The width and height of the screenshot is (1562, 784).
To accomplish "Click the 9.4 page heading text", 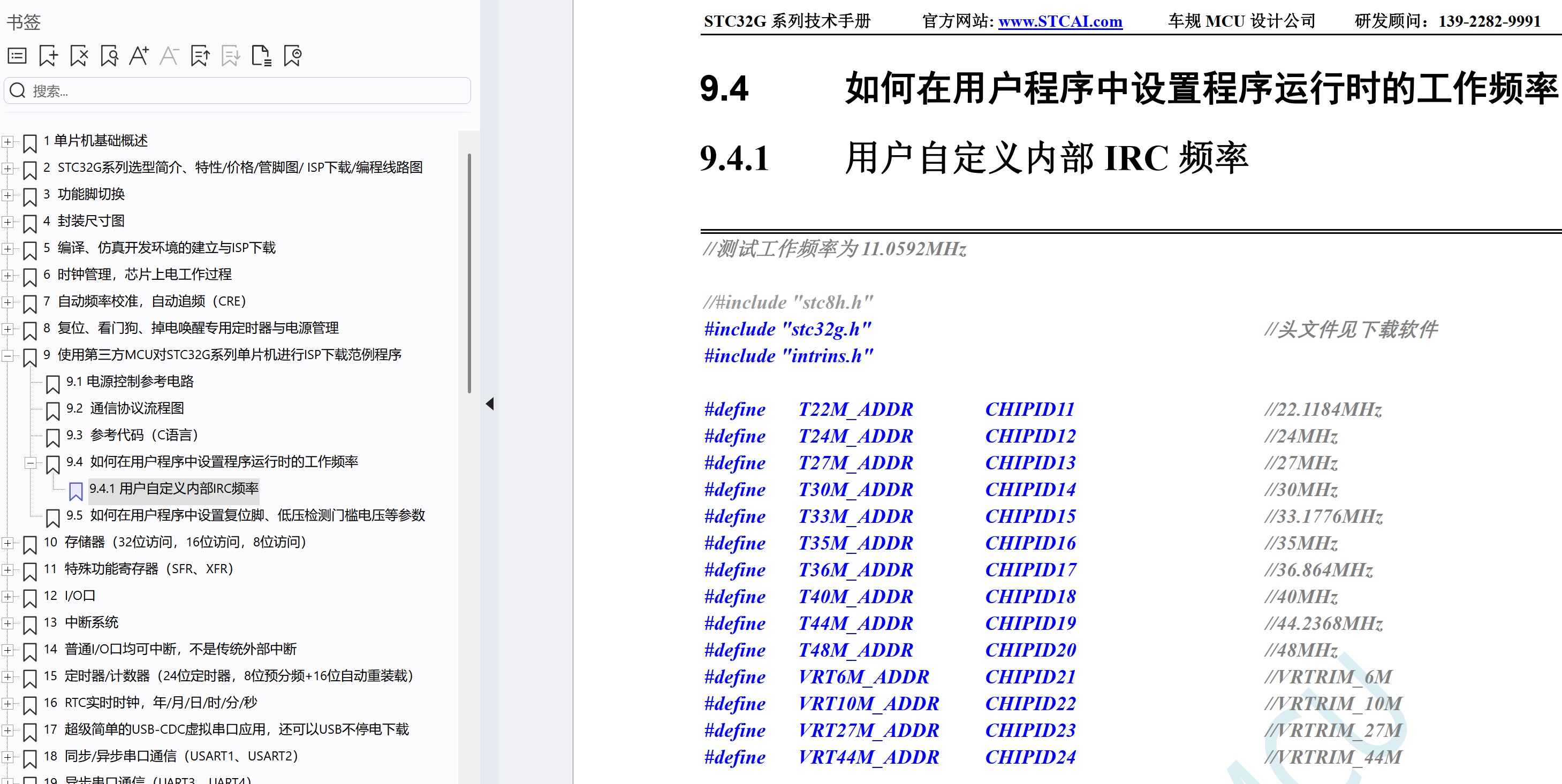I will pos(1129,88).
